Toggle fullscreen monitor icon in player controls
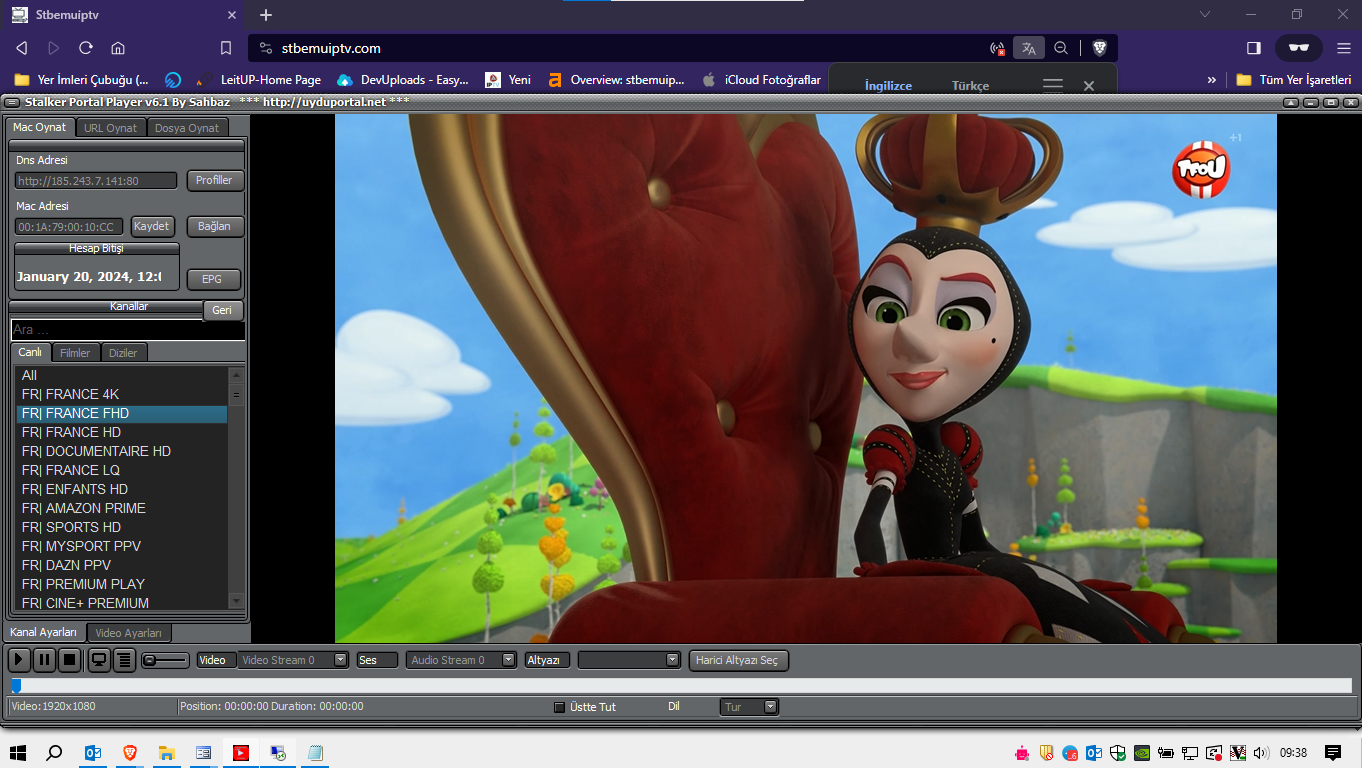The width and height of the screenshot is (1362, 768). pyautogui.click(x=99, y=660)
